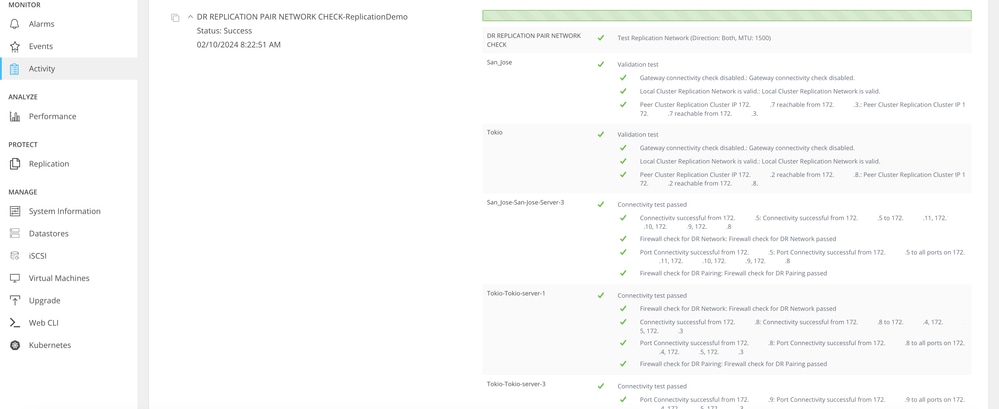This screenshot has width=999, height=409.
Task: Open the System Information icon
Action: (15, 212)
